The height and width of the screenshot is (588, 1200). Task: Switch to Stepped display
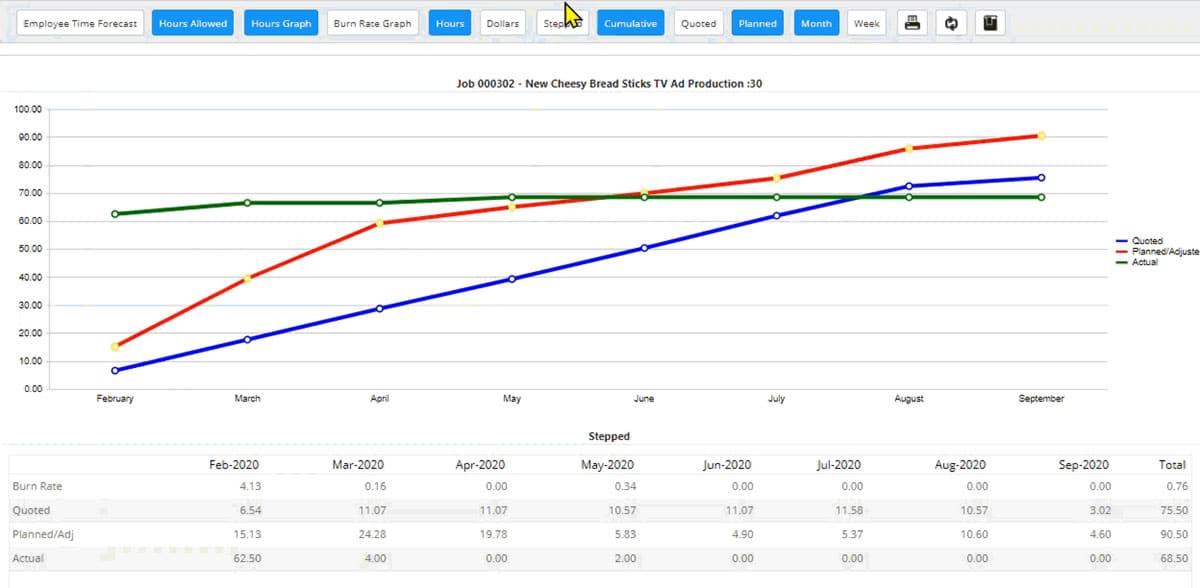[x=560, y=22]
